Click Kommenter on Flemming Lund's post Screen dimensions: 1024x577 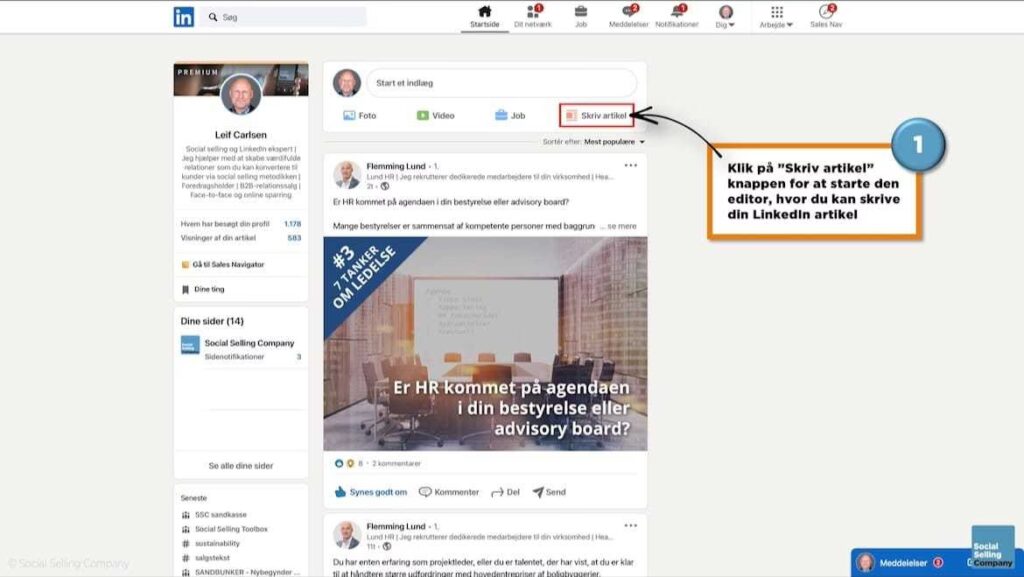pos(449,492)
